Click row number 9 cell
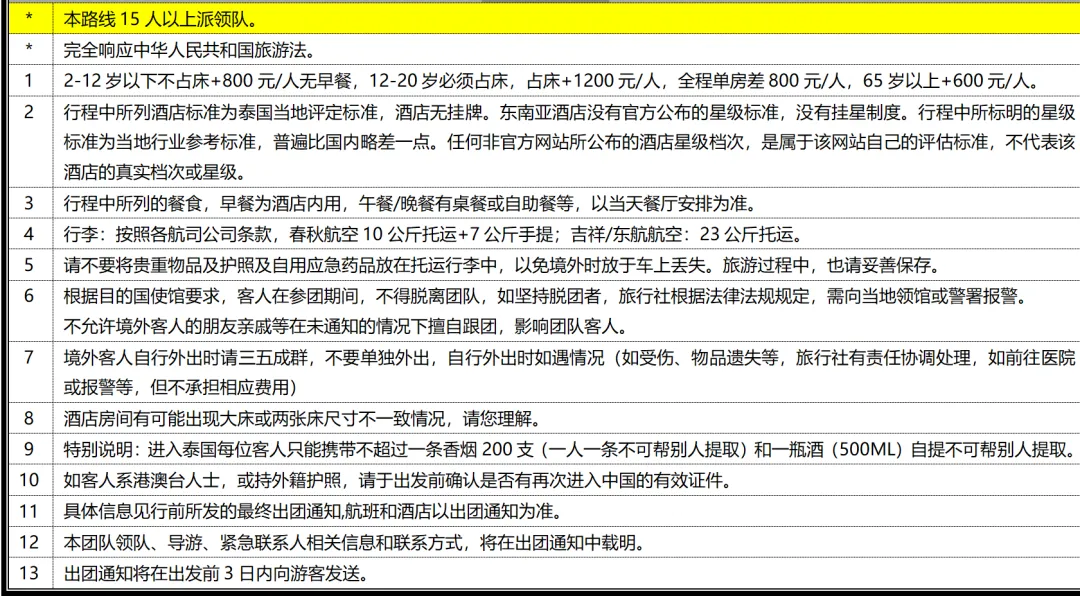 click(x=30, y=449)
